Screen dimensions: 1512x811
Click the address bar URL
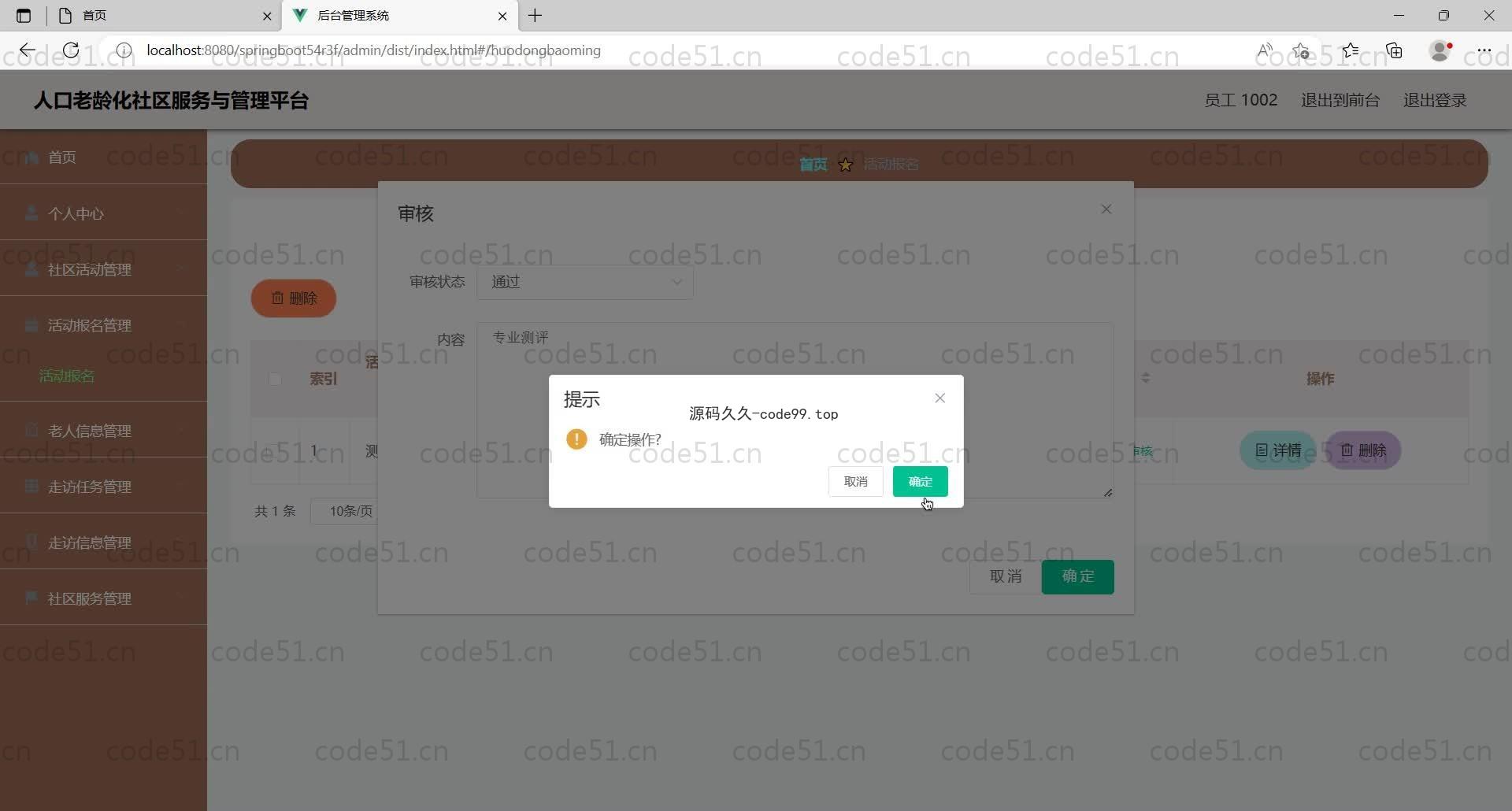[373, 50]
